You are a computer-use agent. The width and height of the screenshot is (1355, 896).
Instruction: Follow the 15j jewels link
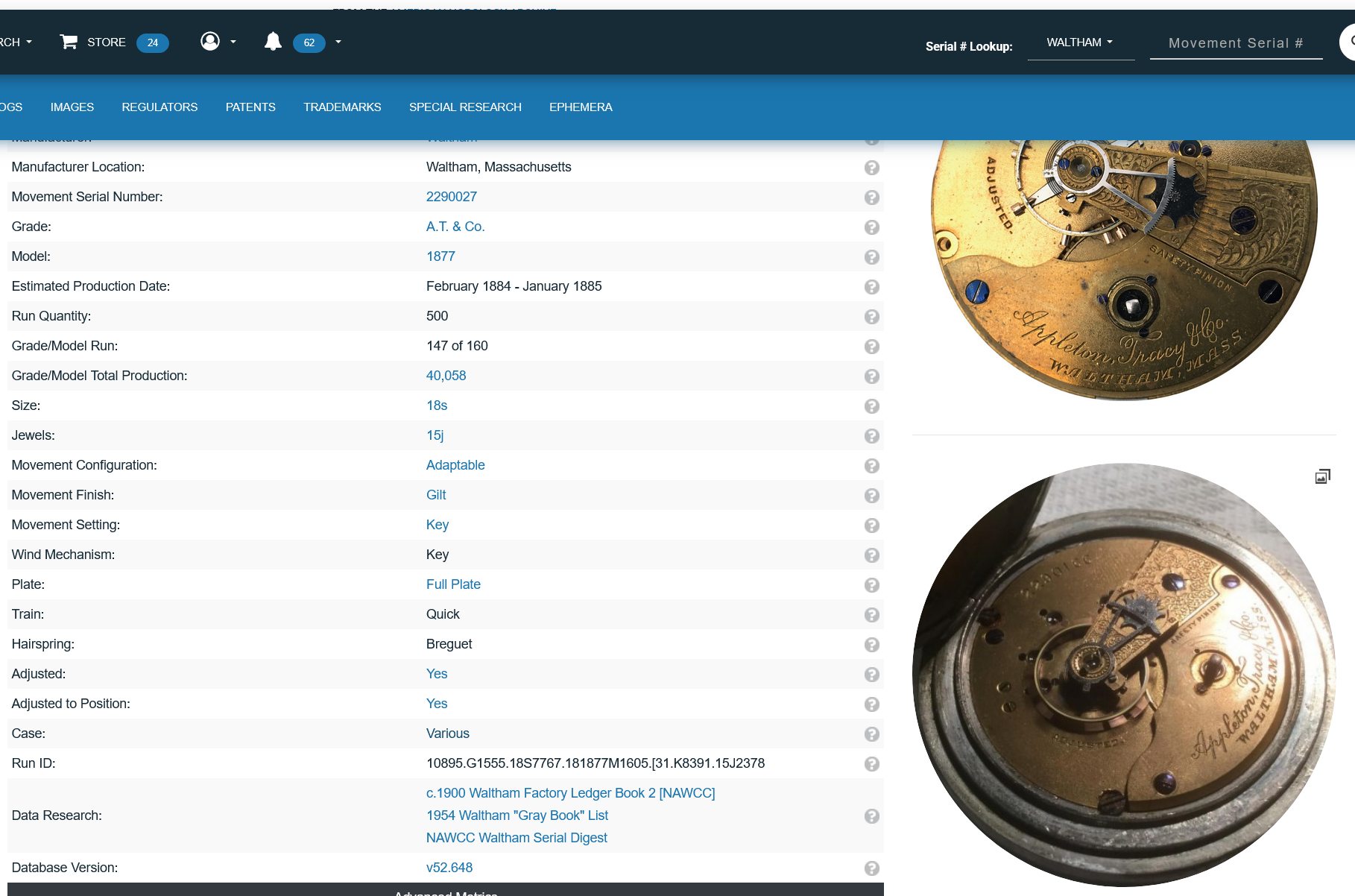[435, 435]
